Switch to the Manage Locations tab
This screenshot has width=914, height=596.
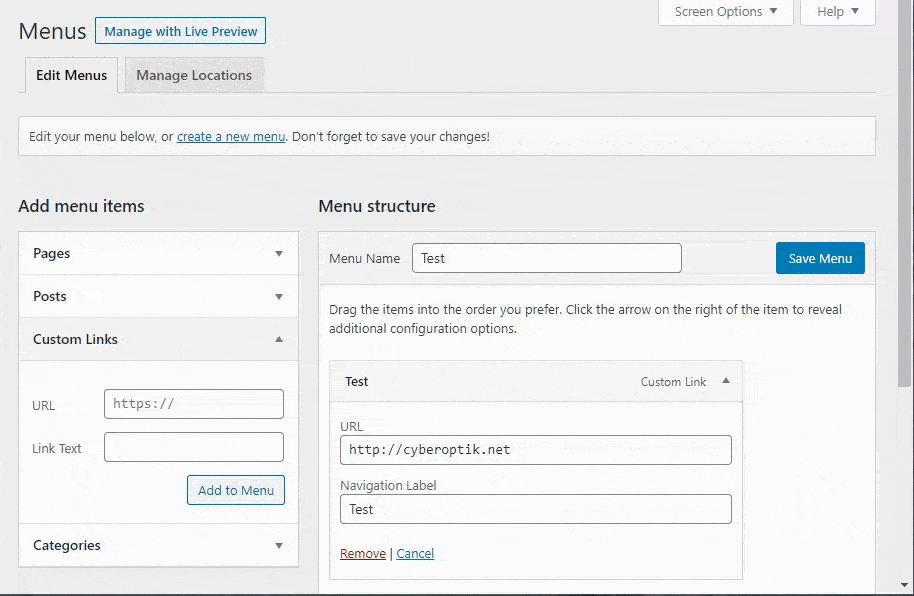pos(193,74)
